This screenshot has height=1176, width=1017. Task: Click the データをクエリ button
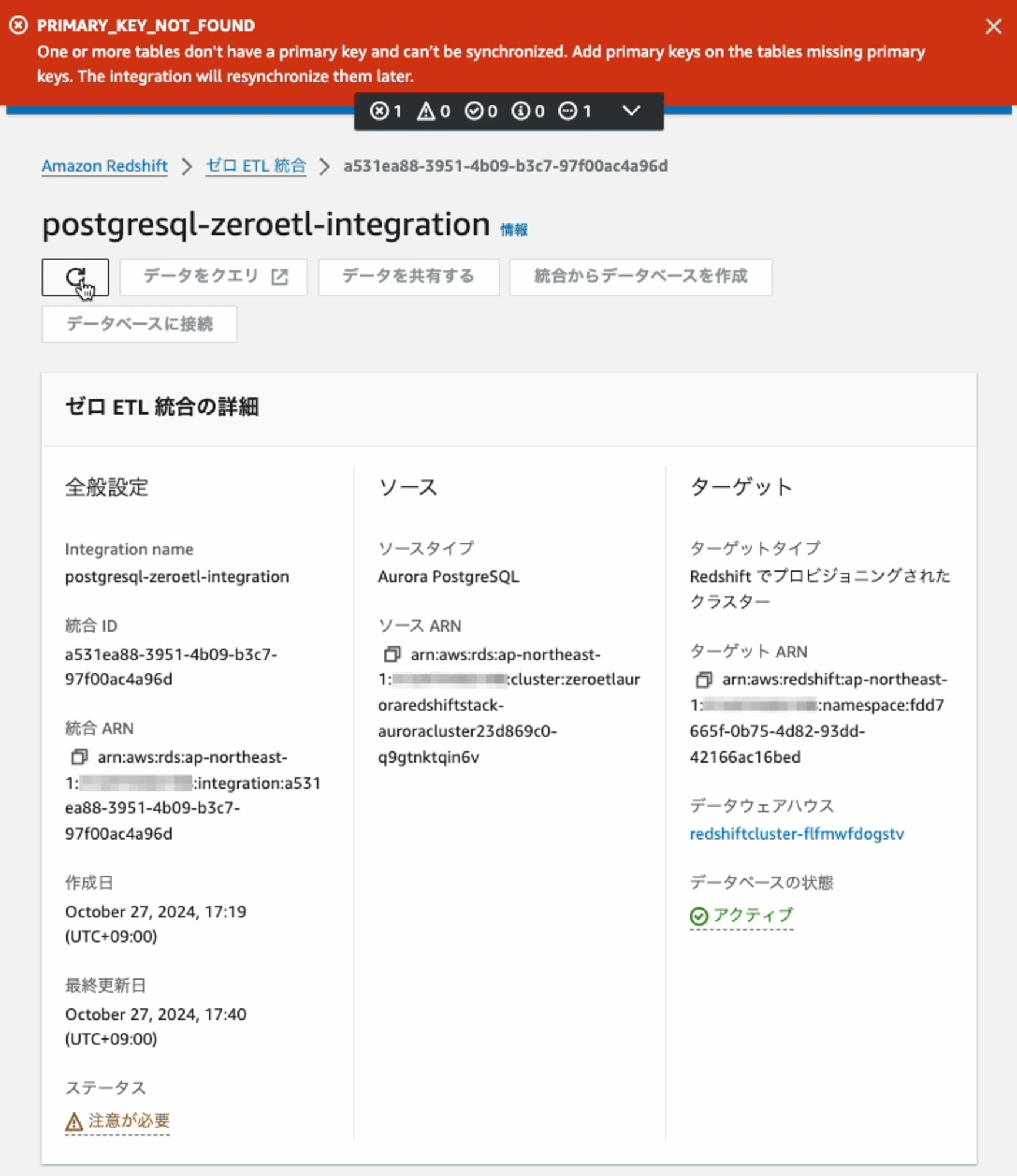coord(213,277)
